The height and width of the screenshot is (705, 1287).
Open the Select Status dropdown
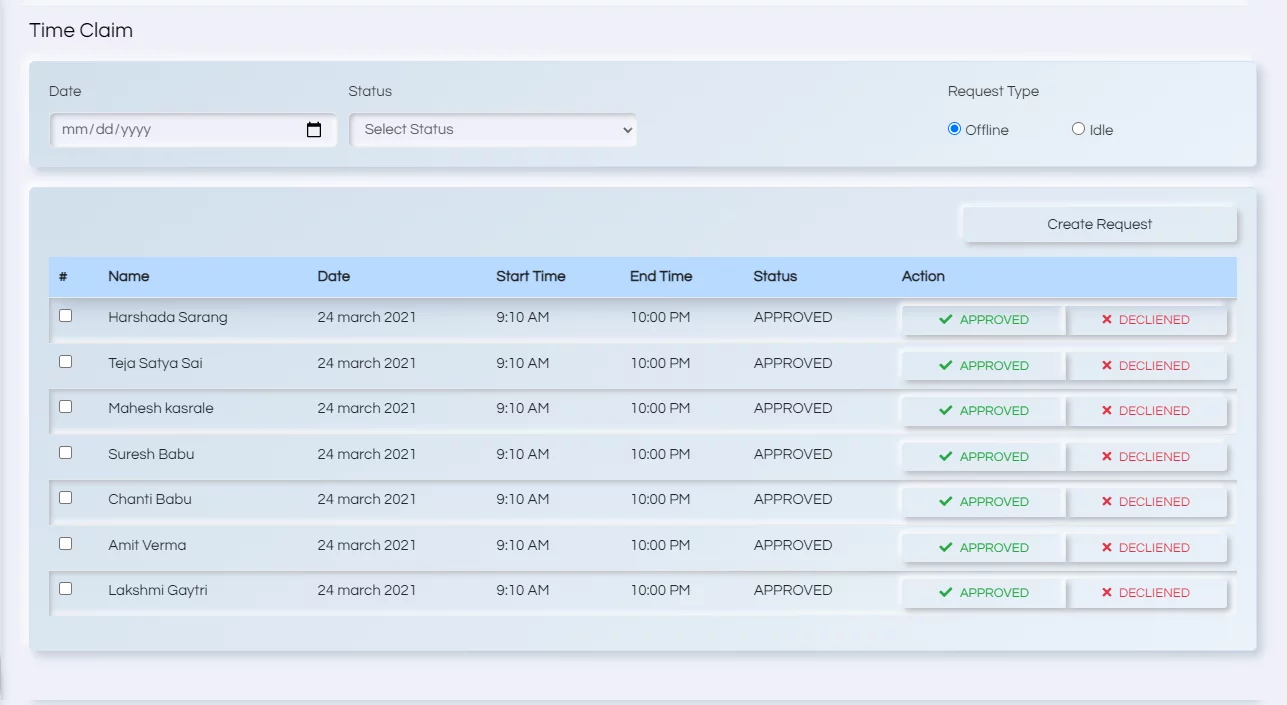tap(493, 130)
